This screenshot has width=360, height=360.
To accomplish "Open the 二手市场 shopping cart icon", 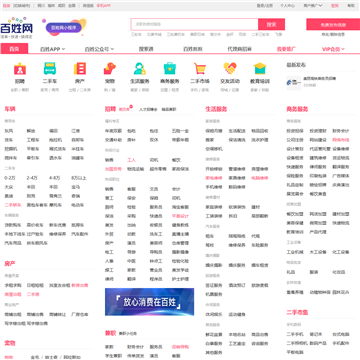I will [x=200, y=69].
